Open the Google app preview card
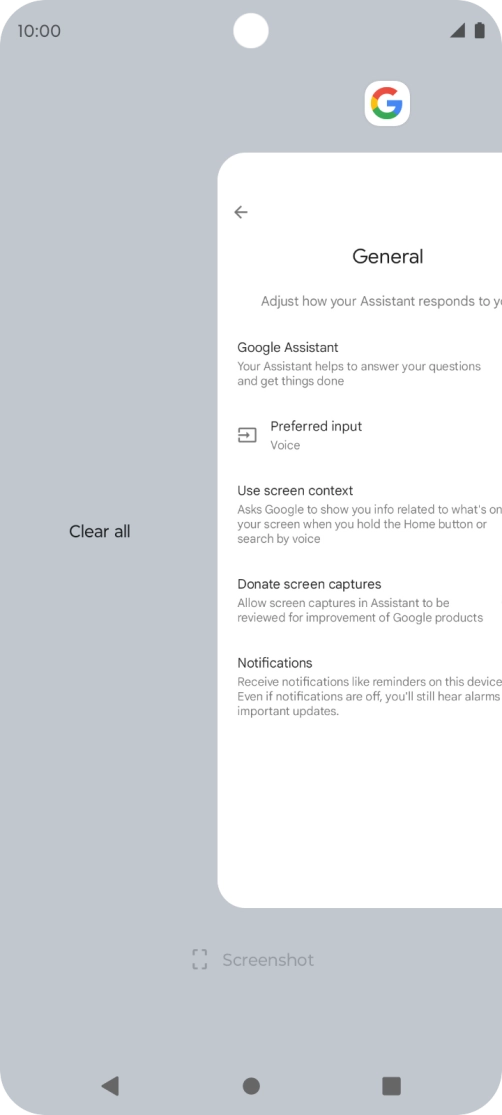 pyautogui.click(x=360, y=530)
